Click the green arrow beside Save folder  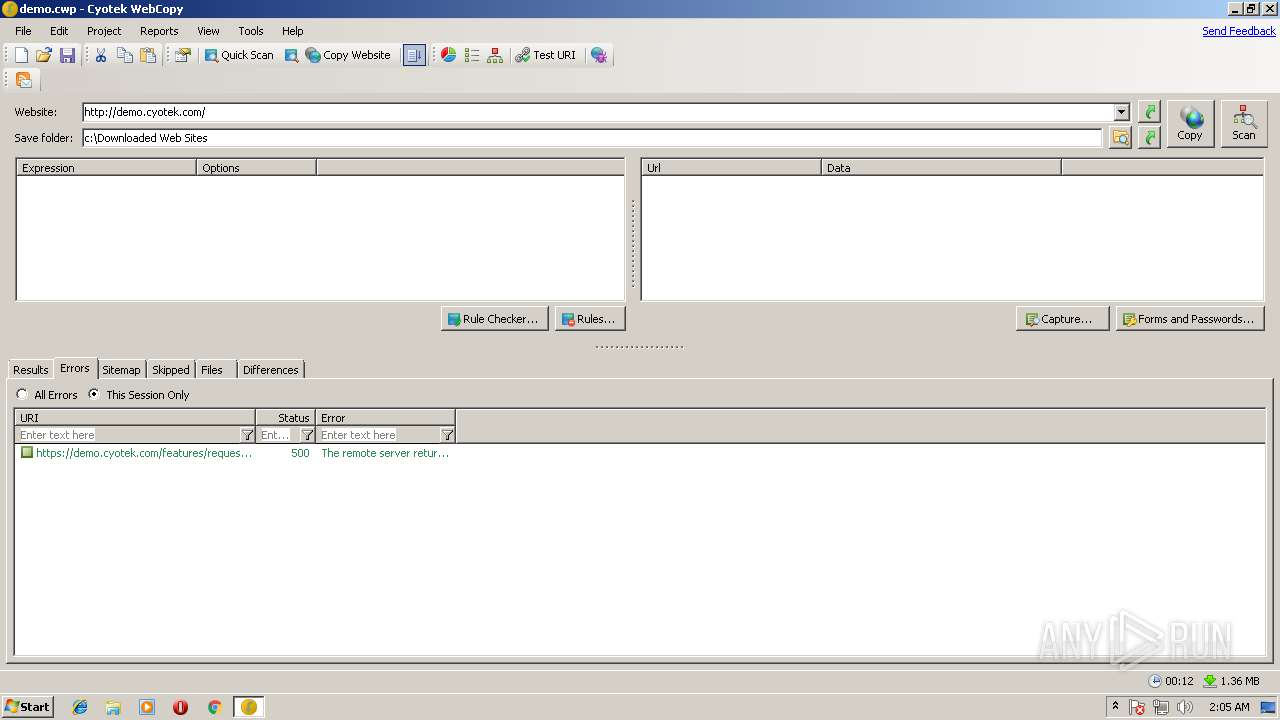(x=1150, y=137)
